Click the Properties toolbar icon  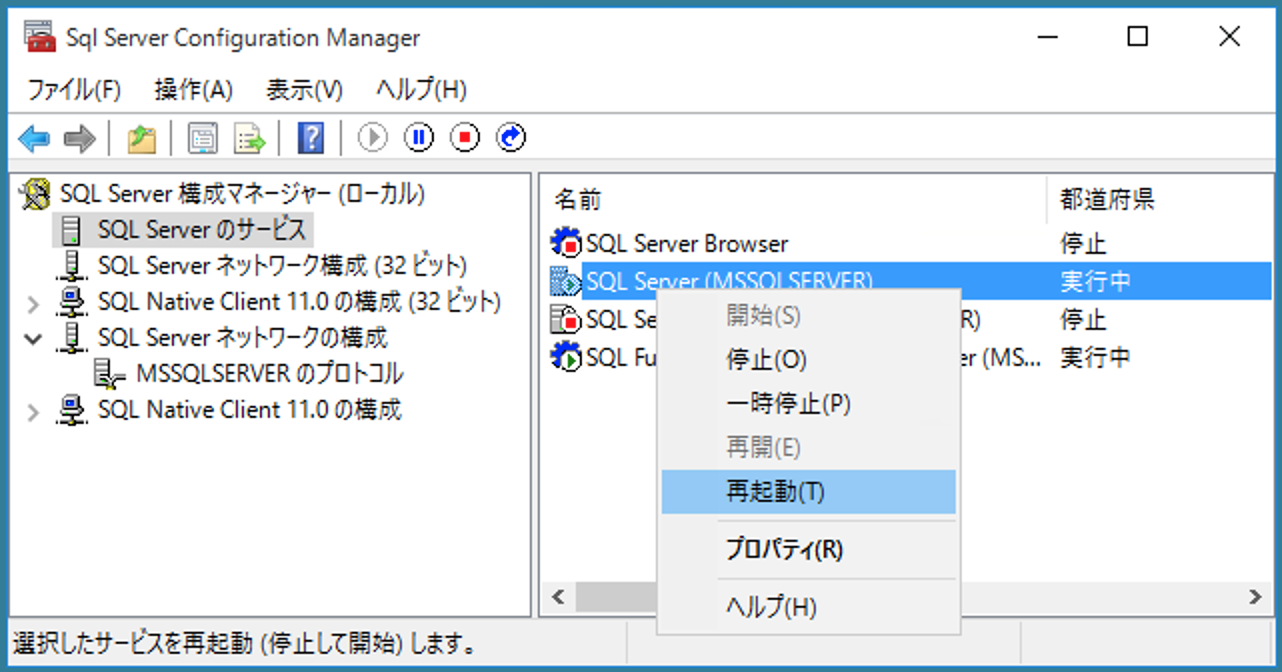203,138
